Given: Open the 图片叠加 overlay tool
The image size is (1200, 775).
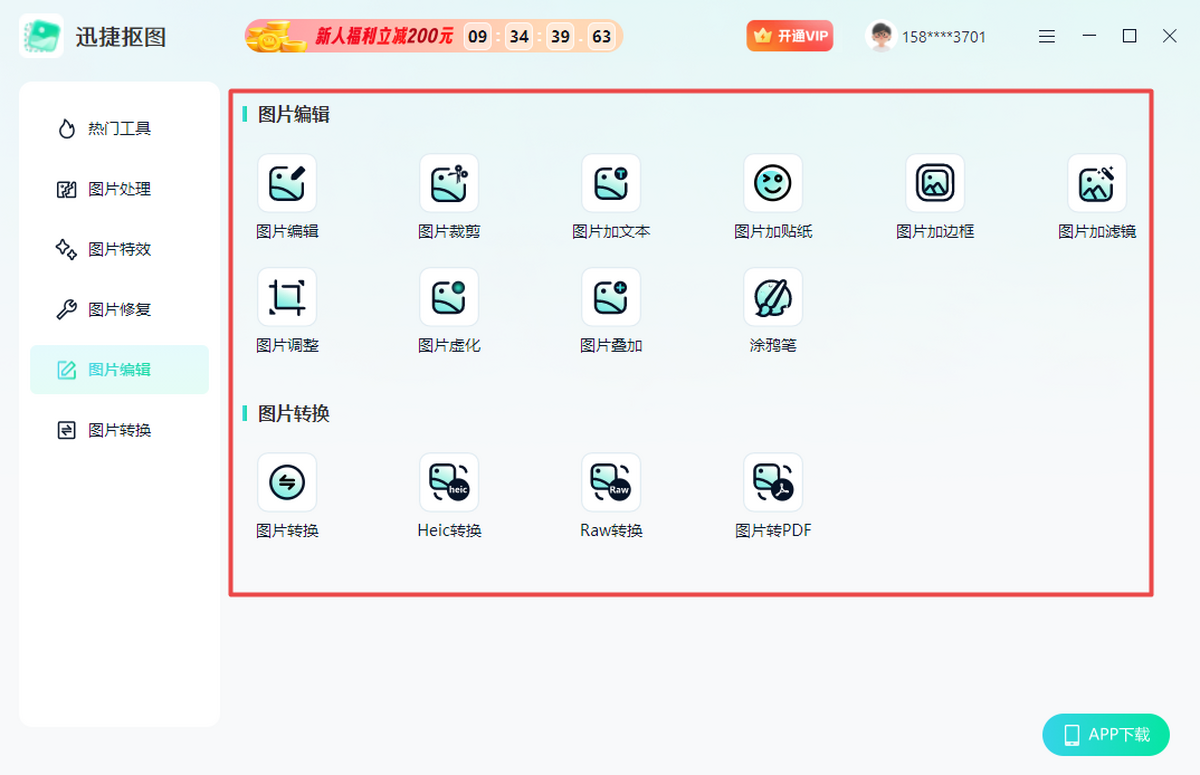Looking at the screenshot, I should (x=611, y=297).
